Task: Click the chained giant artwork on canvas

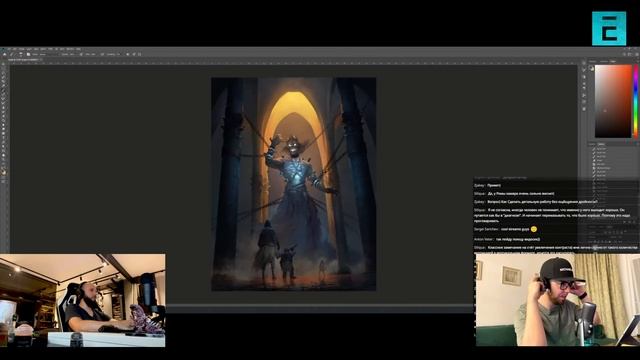Action: point(293,184)
